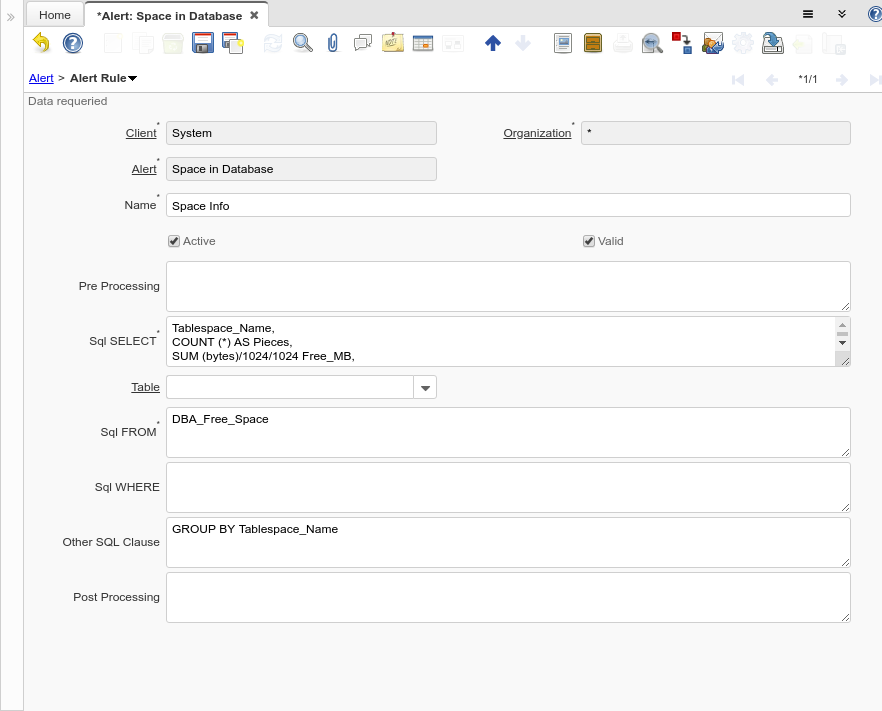The height and width of the screenshot is (711, 882).
Task: Click into the Sql WHERE text area
Action: coord(508,487)
